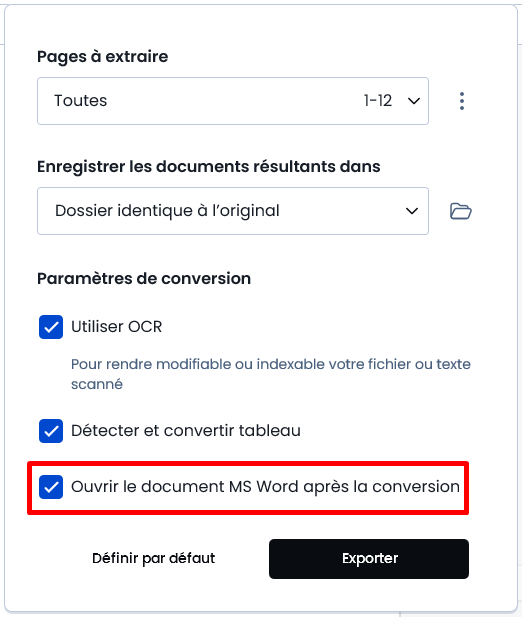Image resolution: width=522 pixels, height=617 pixels.
Task: Click the browse folder icon
Action: pyautogui.click(x=461, y=211)
